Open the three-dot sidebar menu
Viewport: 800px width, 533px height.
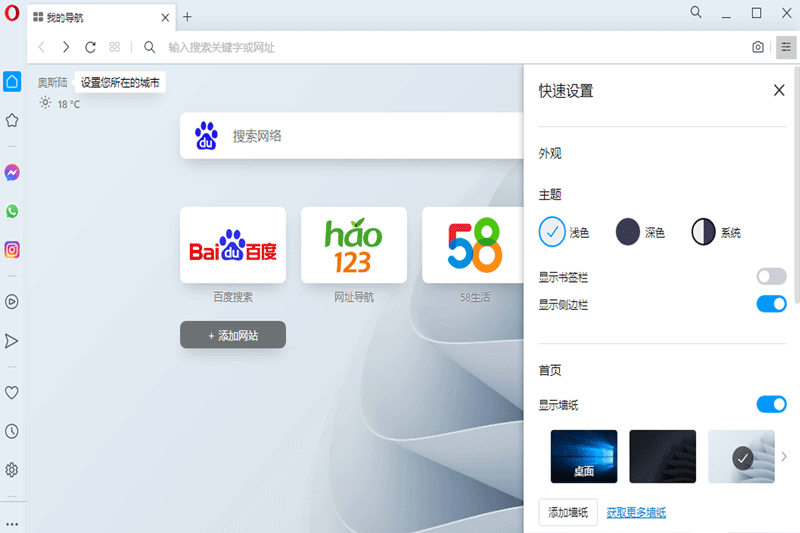pos(12,522)
